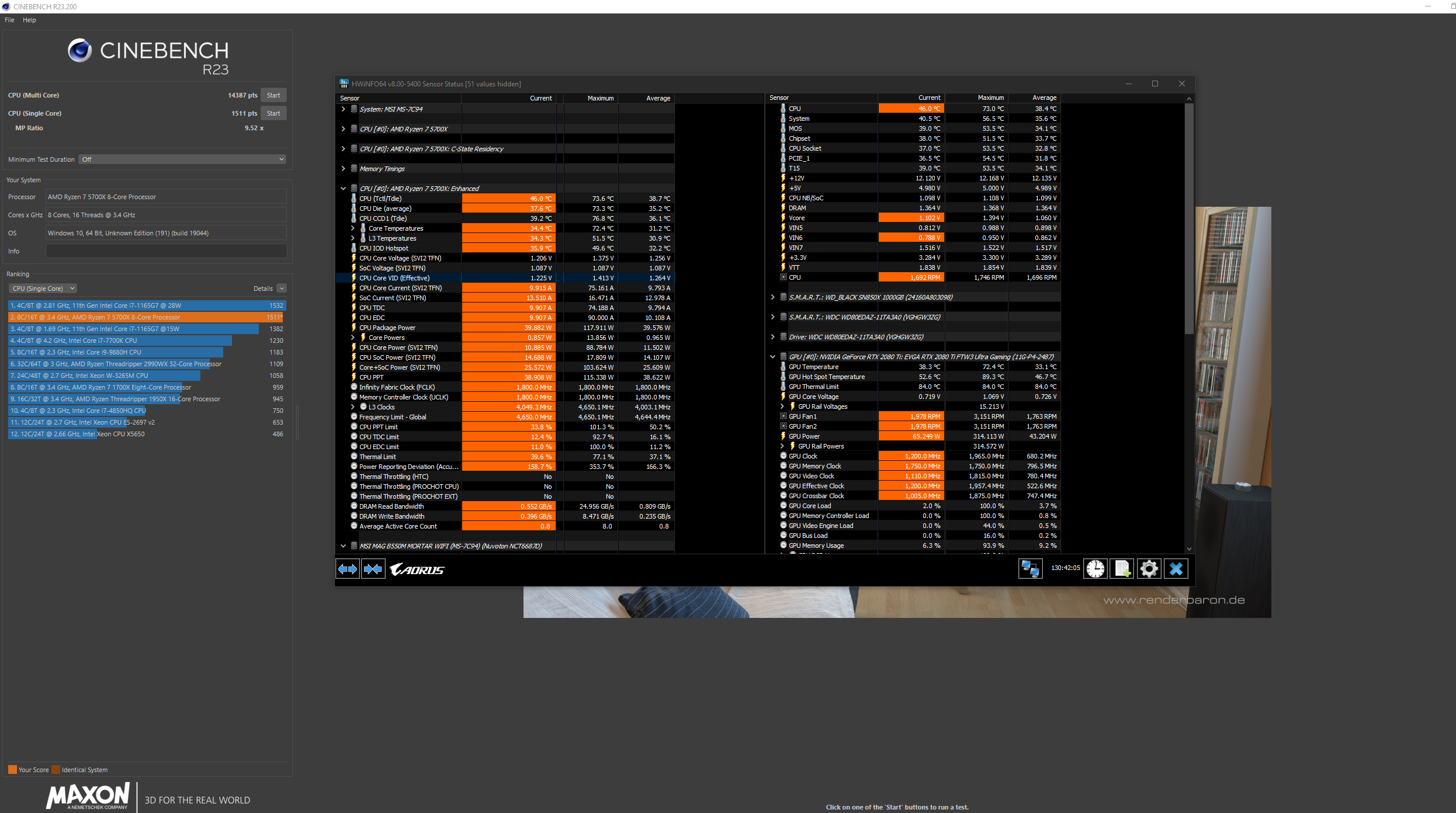Collapse CPU [#0]: AMD Ryzen 7 5700X: Enhanced group
This screenshot has width=1456, height=813.
tap(343, 189)
